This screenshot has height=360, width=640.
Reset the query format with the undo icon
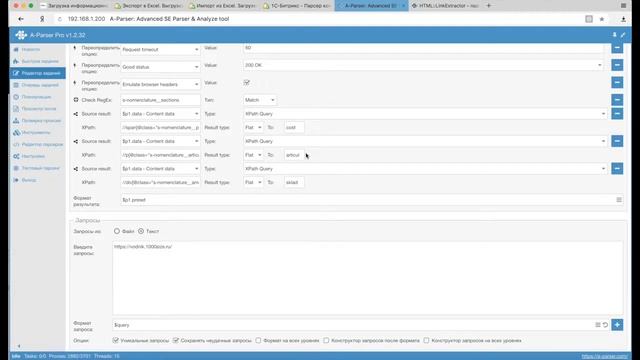click(x=605, y=325)
